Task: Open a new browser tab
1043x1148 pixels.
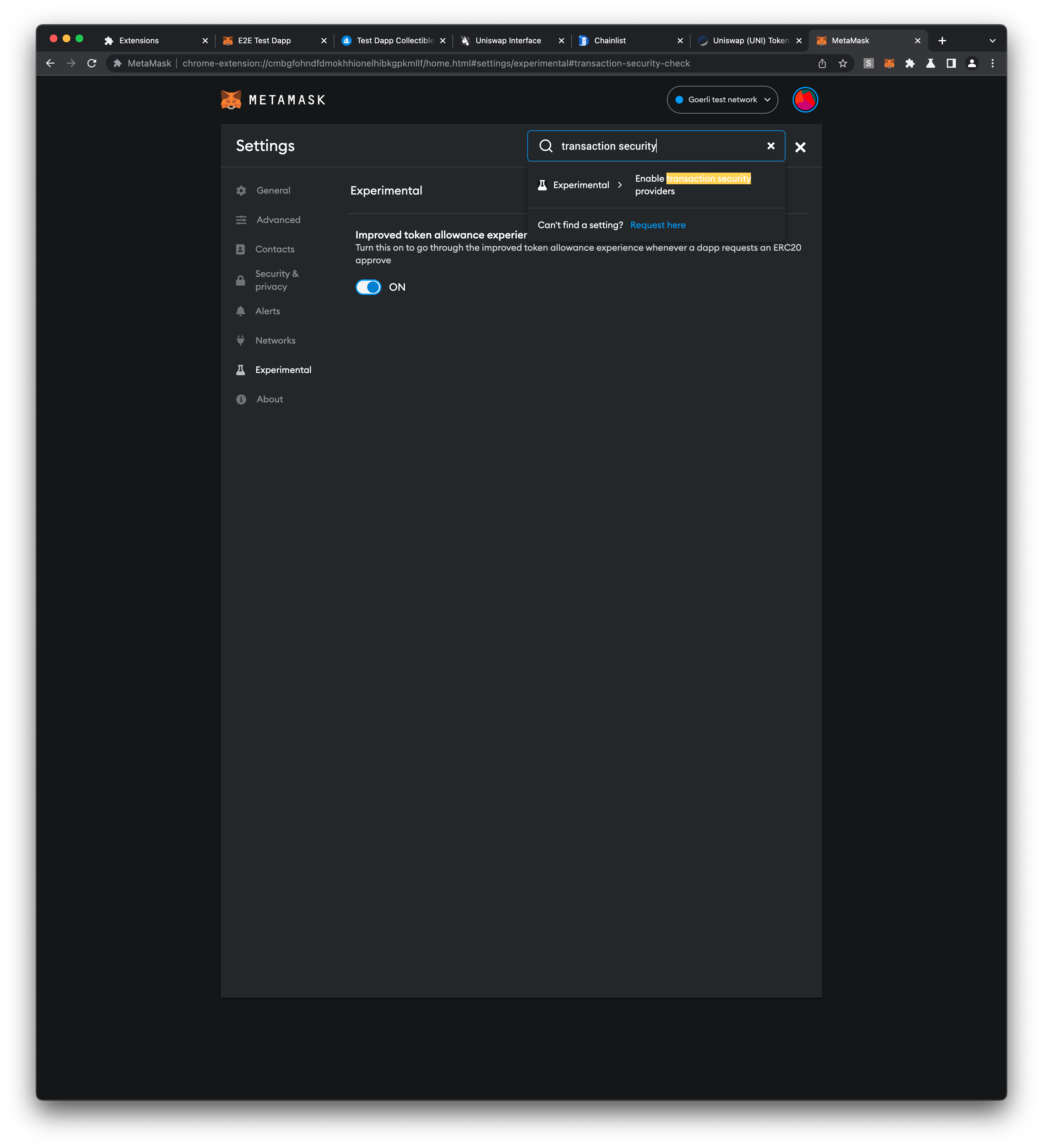Action: [942, 40]
